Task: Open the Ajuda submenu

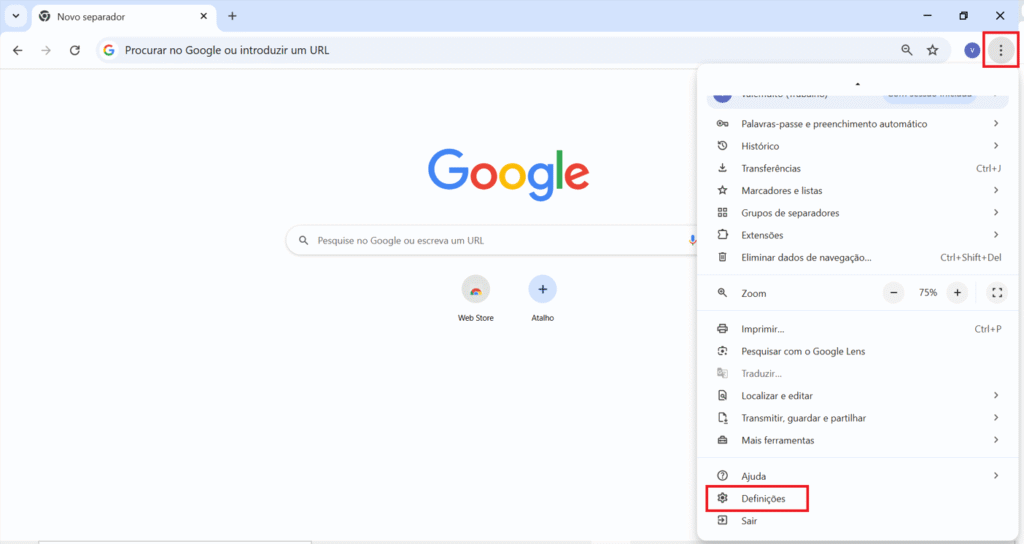Action: point(857,475)
